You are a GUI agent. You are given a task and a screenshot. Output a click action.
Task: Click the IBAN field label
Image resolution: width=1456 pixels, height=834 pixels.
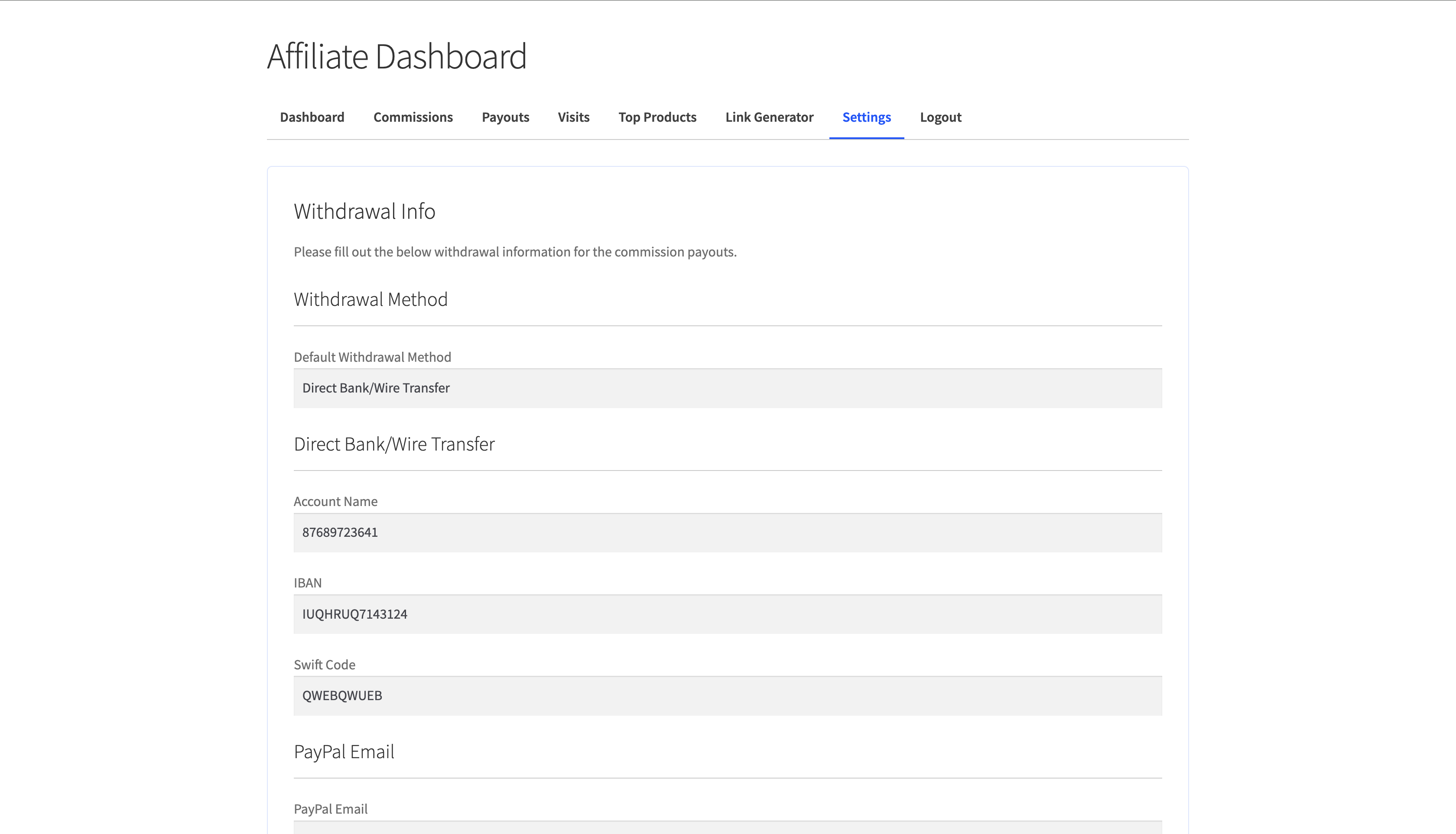tap(308, 583)
